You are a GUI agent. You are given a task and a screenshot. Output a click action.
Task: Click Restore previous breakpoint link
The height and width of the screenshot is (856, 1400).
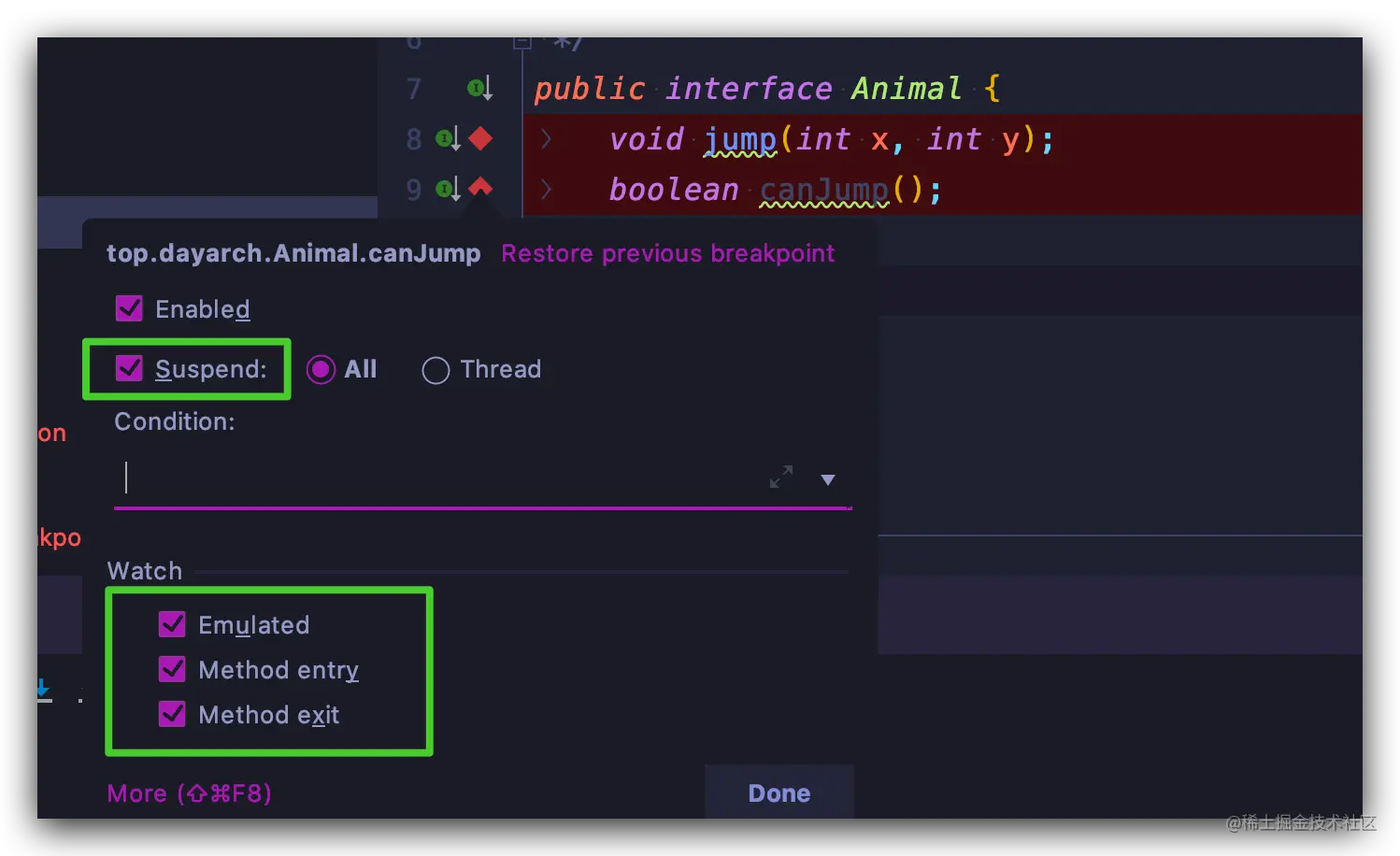[x=668, y=253]
